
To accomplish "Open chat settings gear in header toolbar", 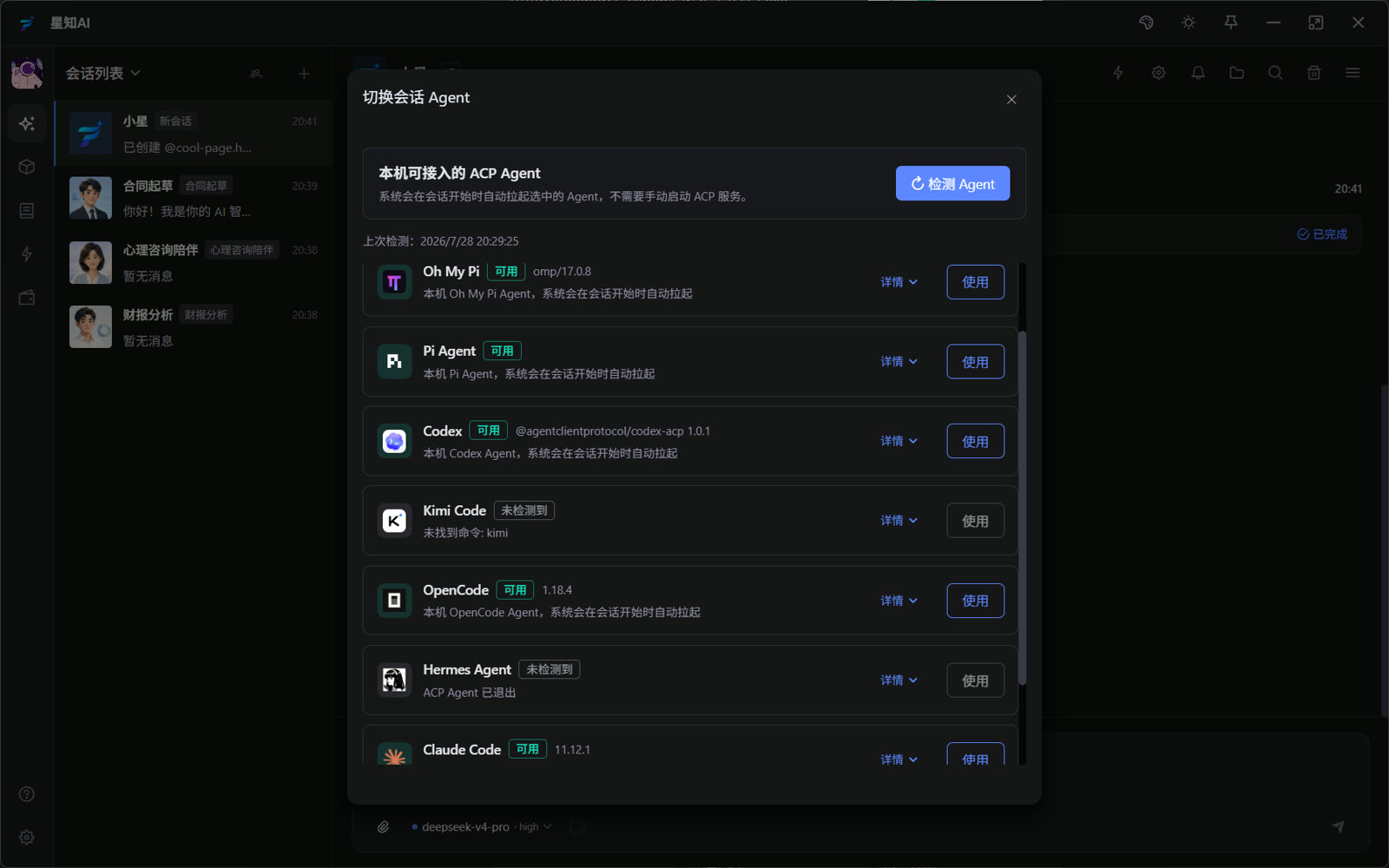I will [x=1158, y=73].
